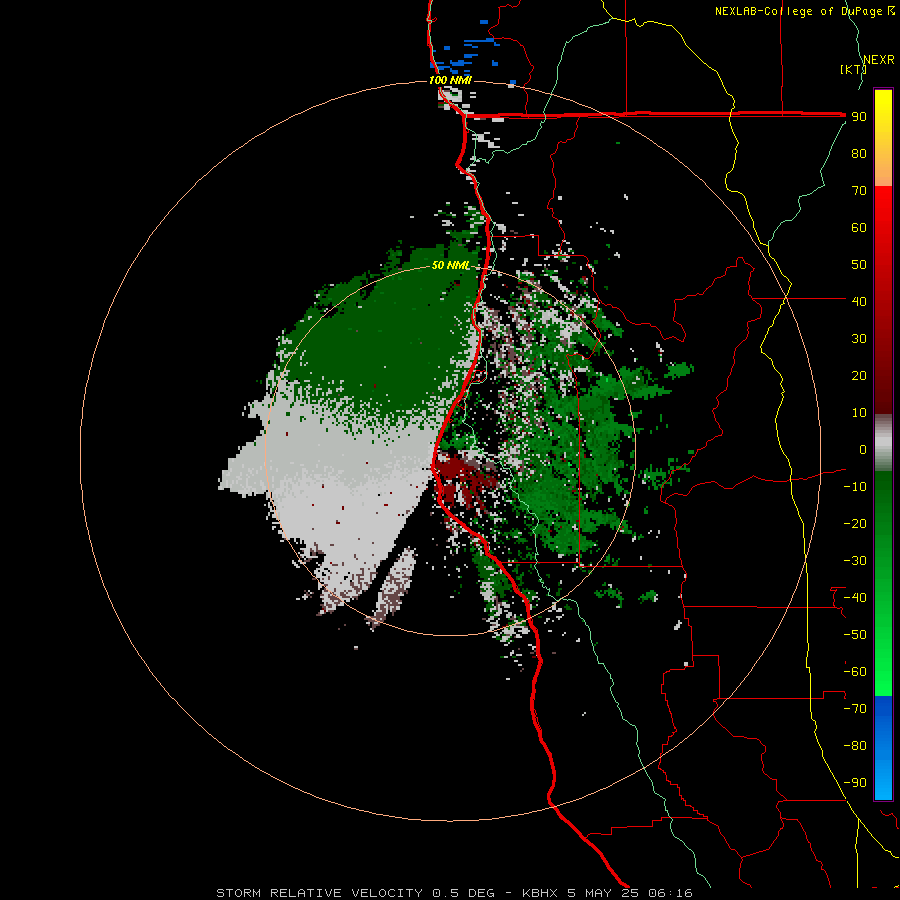This screenshot has width=900, height=900.
Task: Click the yellow-orange segment of the color bar
Action: click(x=883, y=138)
